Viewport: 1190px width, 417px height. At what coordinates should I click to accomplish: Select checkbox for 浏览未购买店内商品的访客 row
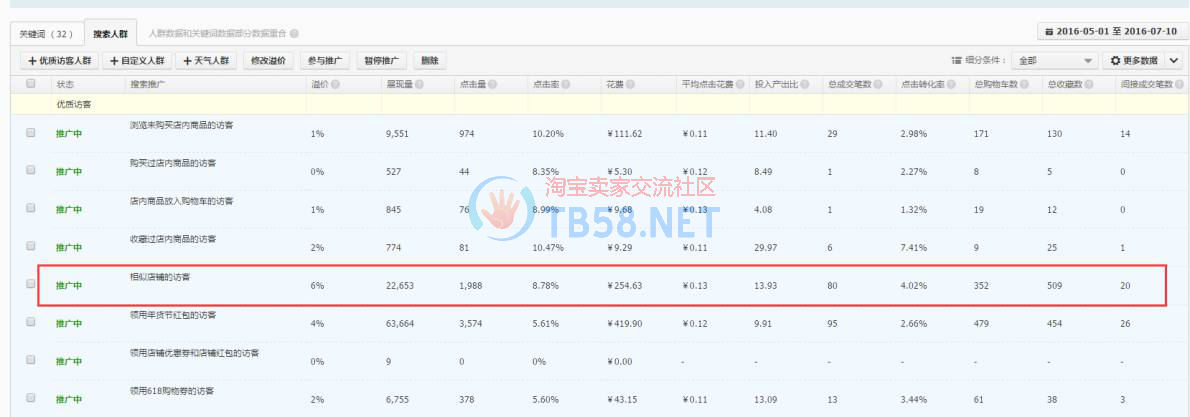click(x=30, y=132)
